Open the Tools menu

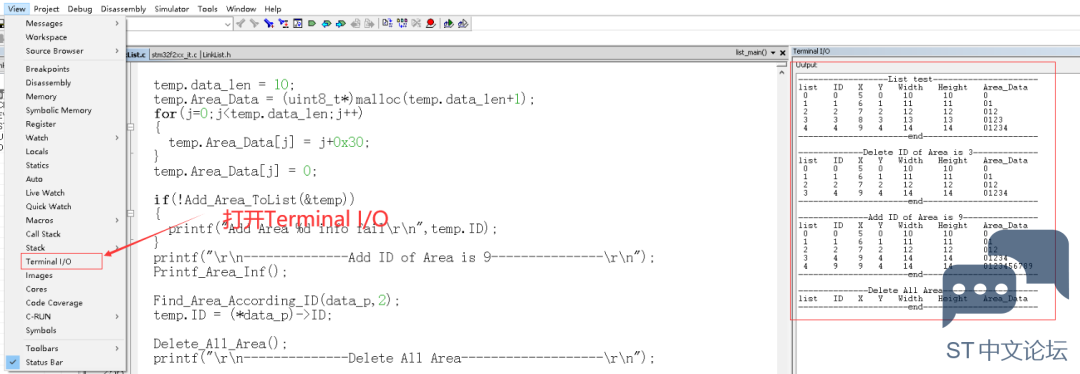(208, 9)
